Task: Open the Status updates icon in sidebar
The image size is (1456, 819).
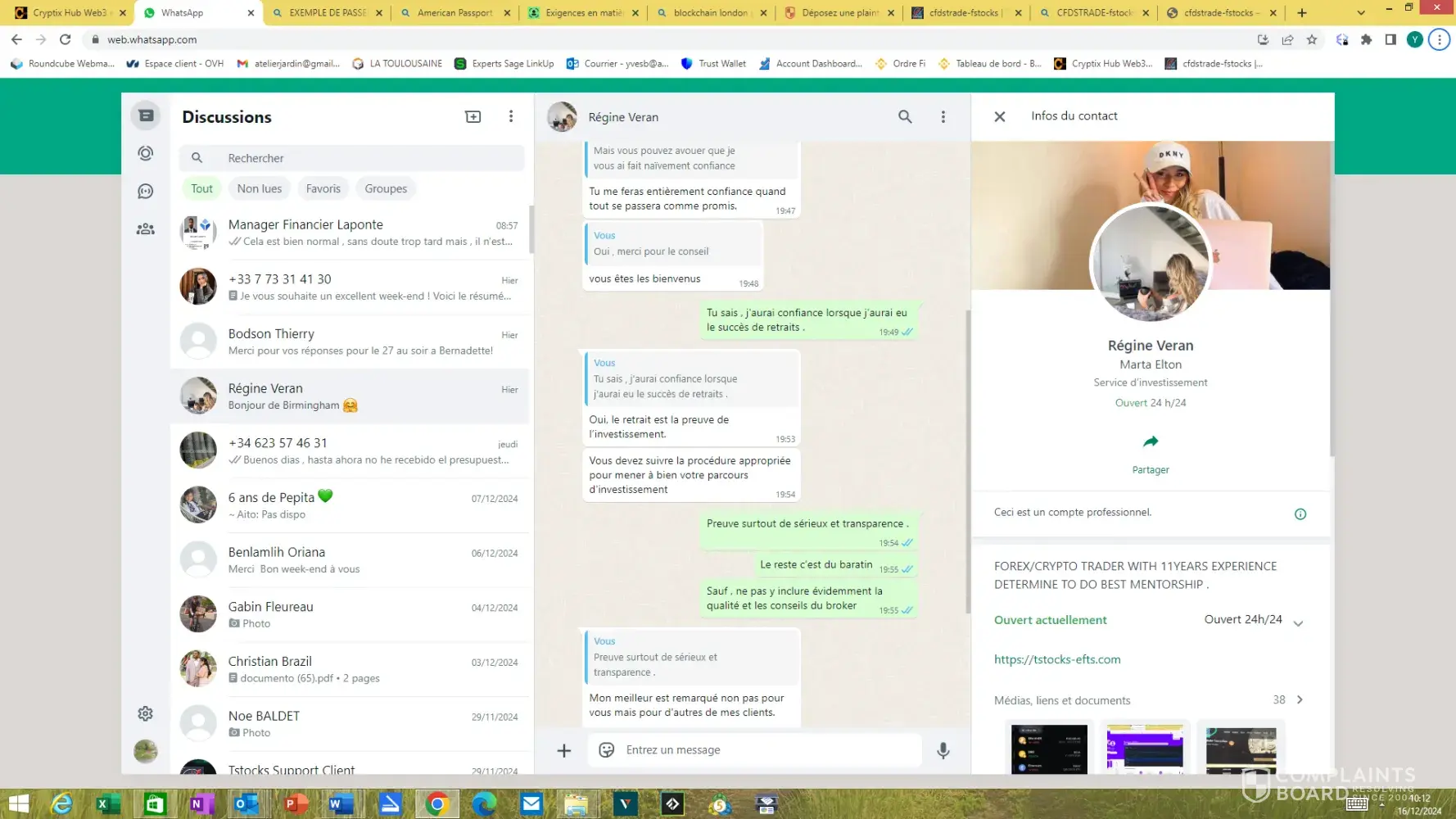Action: pyautogui.click(x=146, y=153)
